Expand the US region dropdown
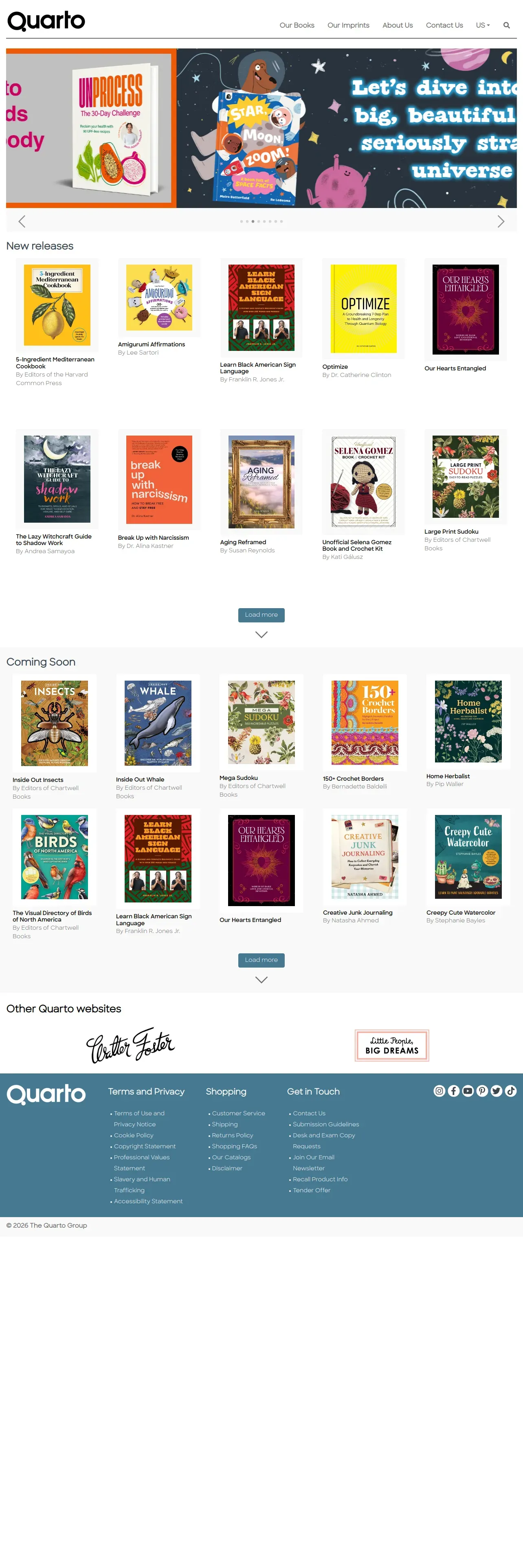The width and height of the screenshot is (523, 1568). 483,26
